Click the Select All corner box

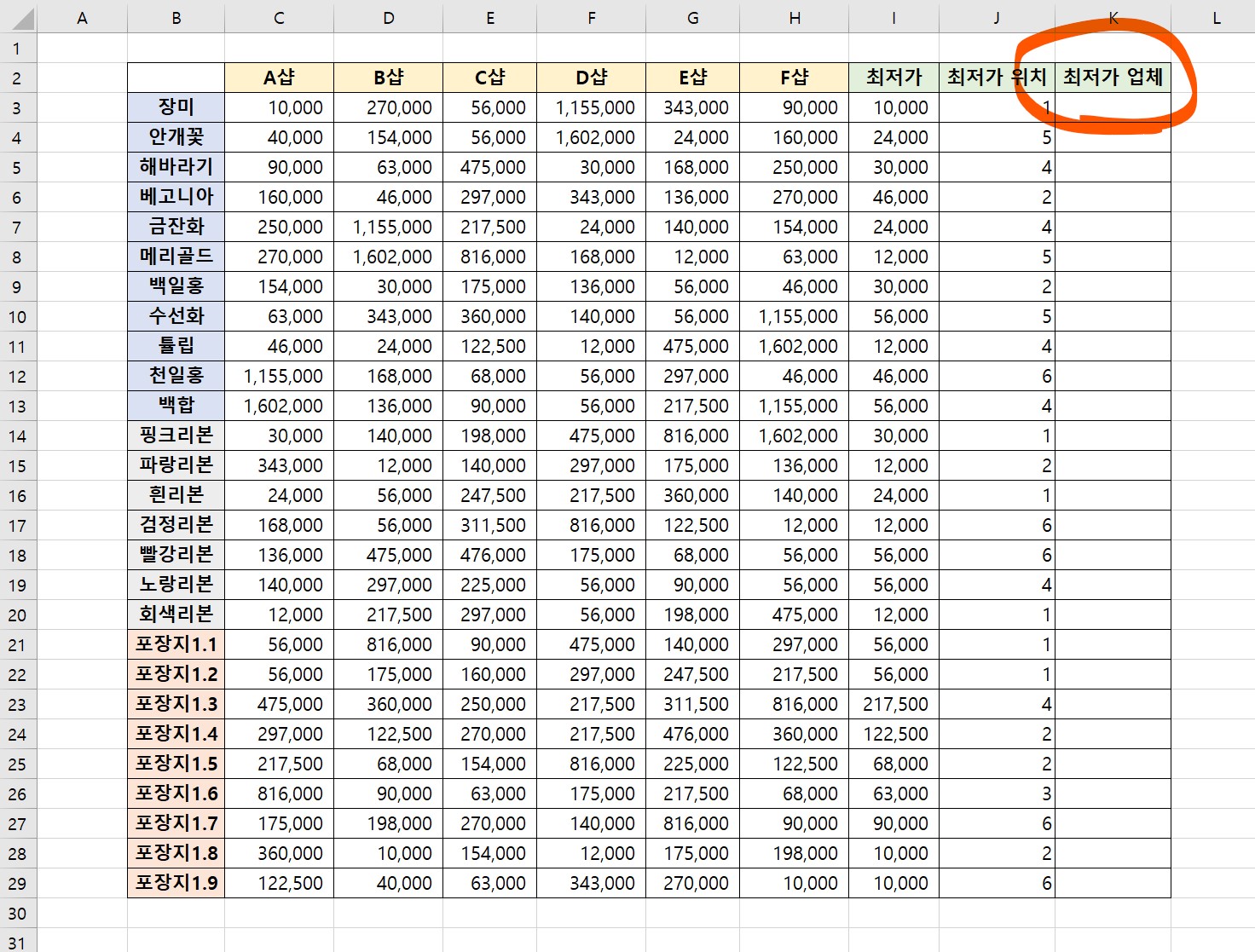coord(18,17)
